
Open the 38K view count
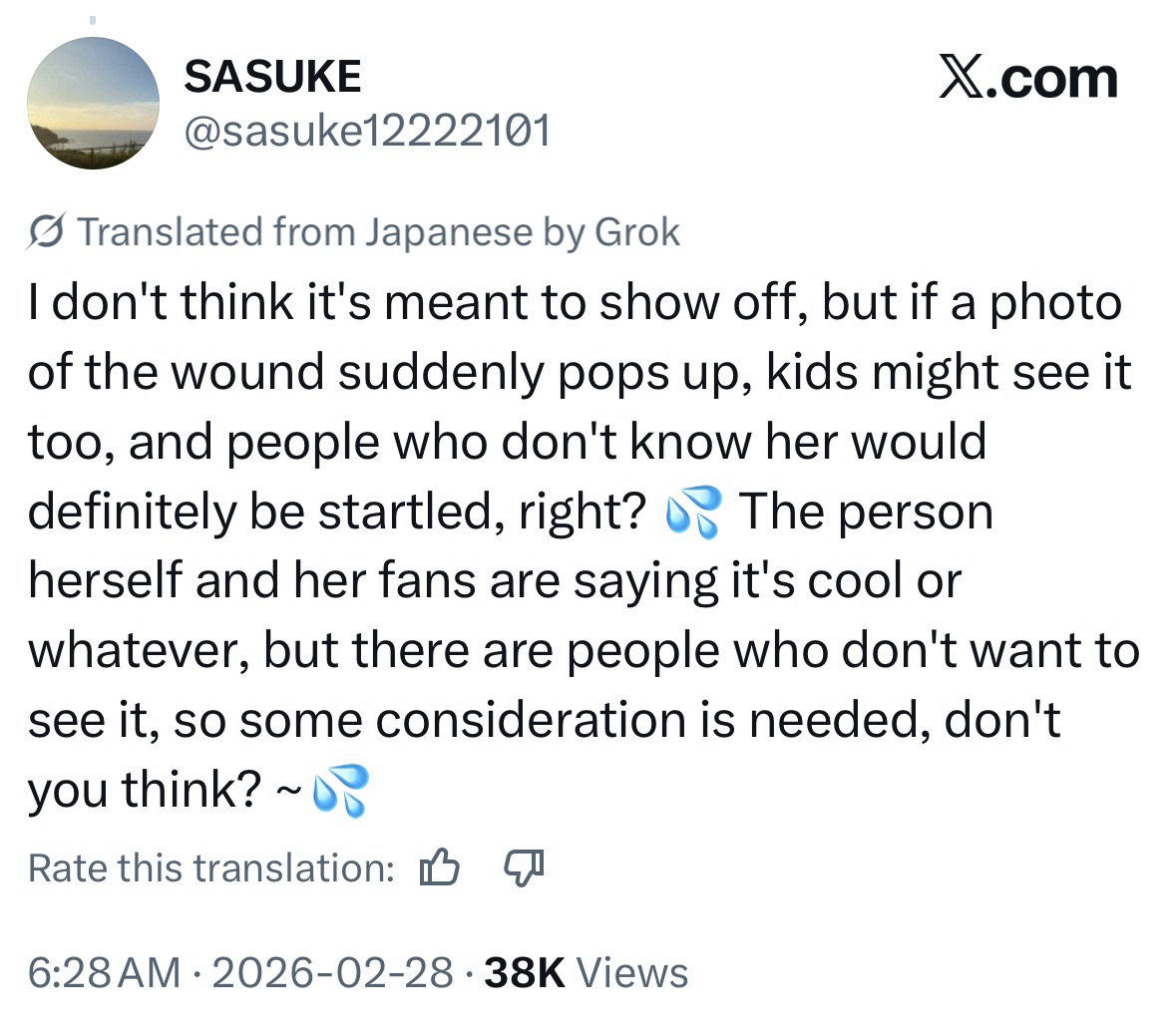coord(524,972)
